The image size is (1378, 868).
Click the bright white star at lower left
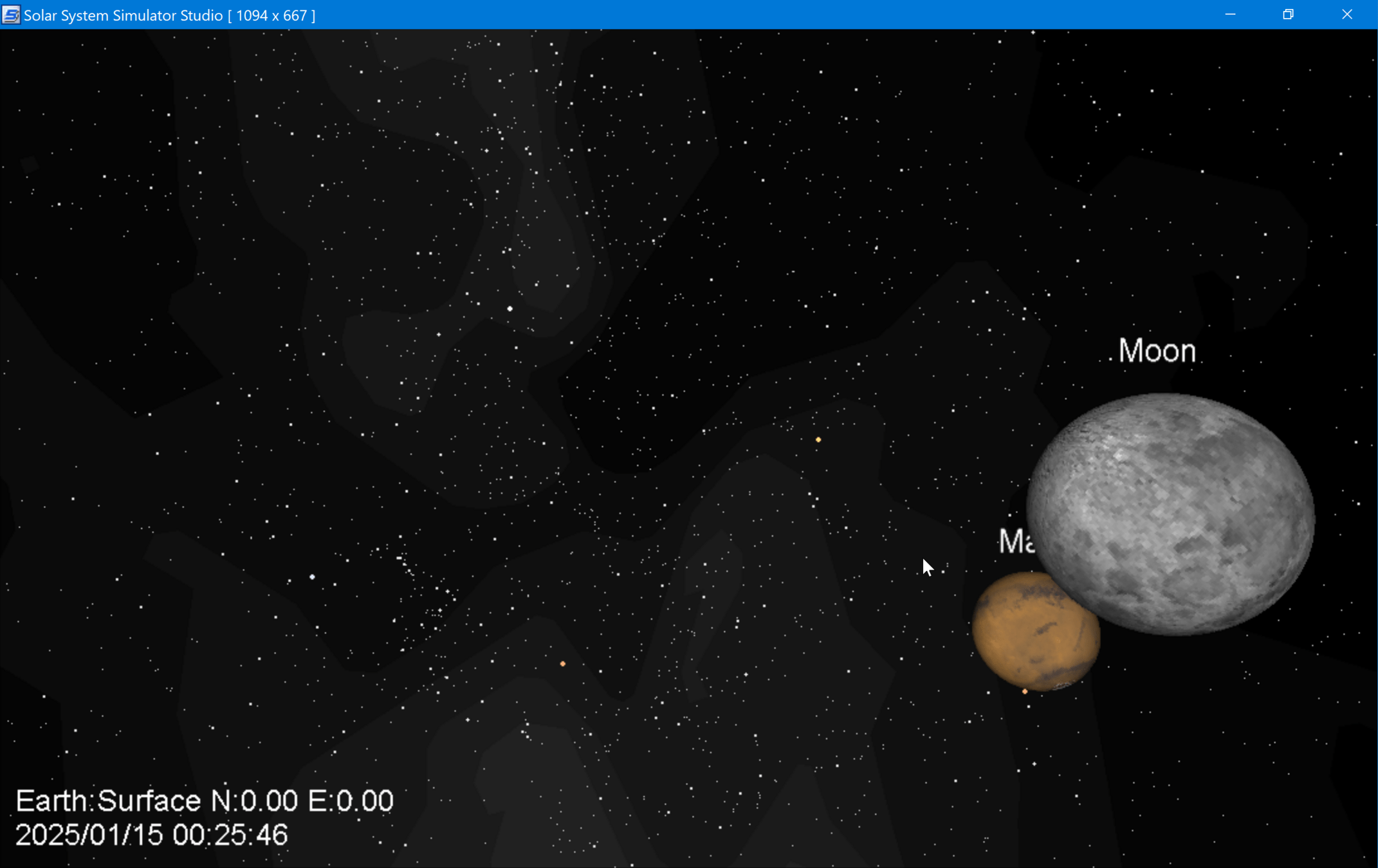313,577
